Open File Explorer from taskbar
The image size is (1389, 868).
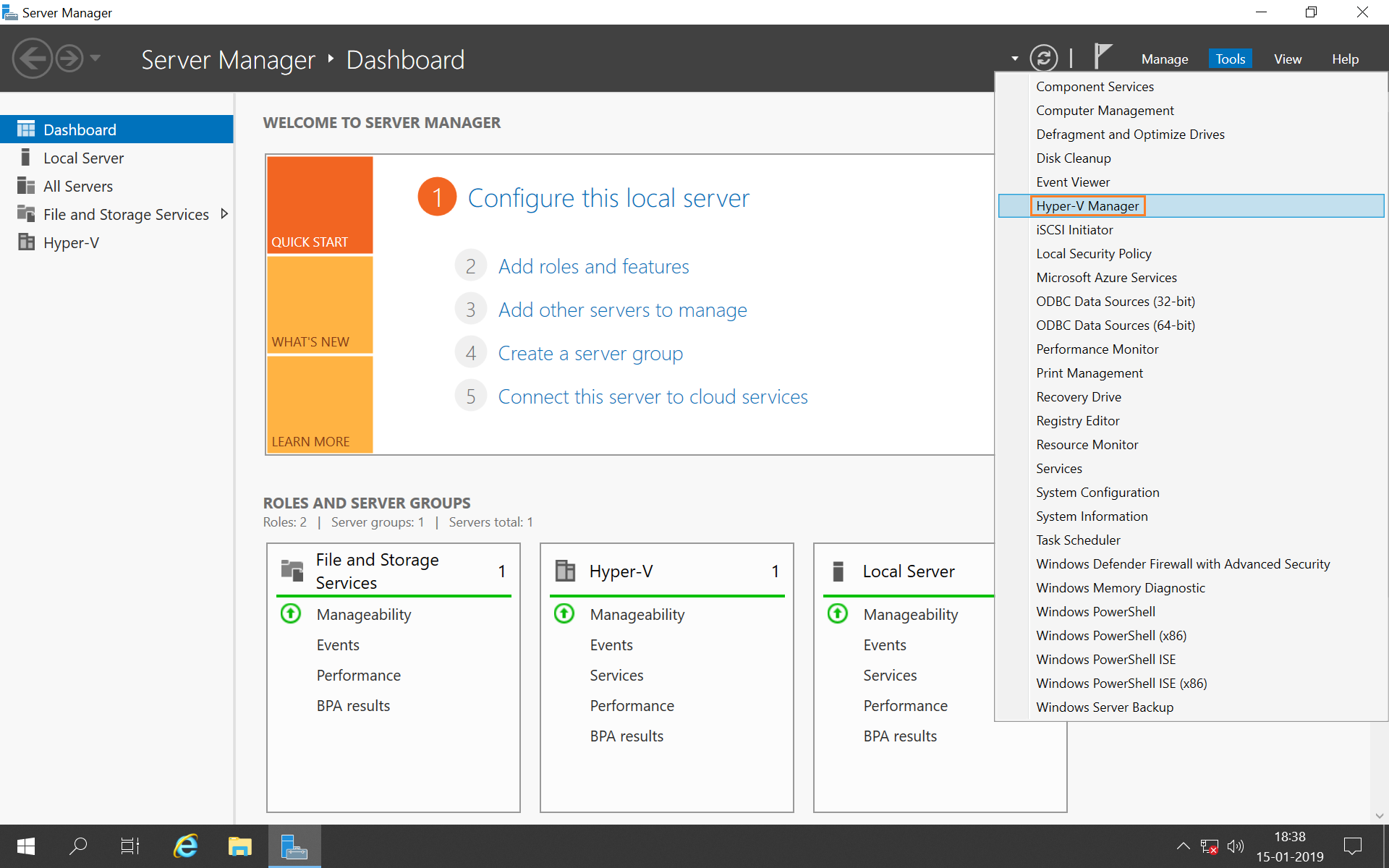pos(239,846)
